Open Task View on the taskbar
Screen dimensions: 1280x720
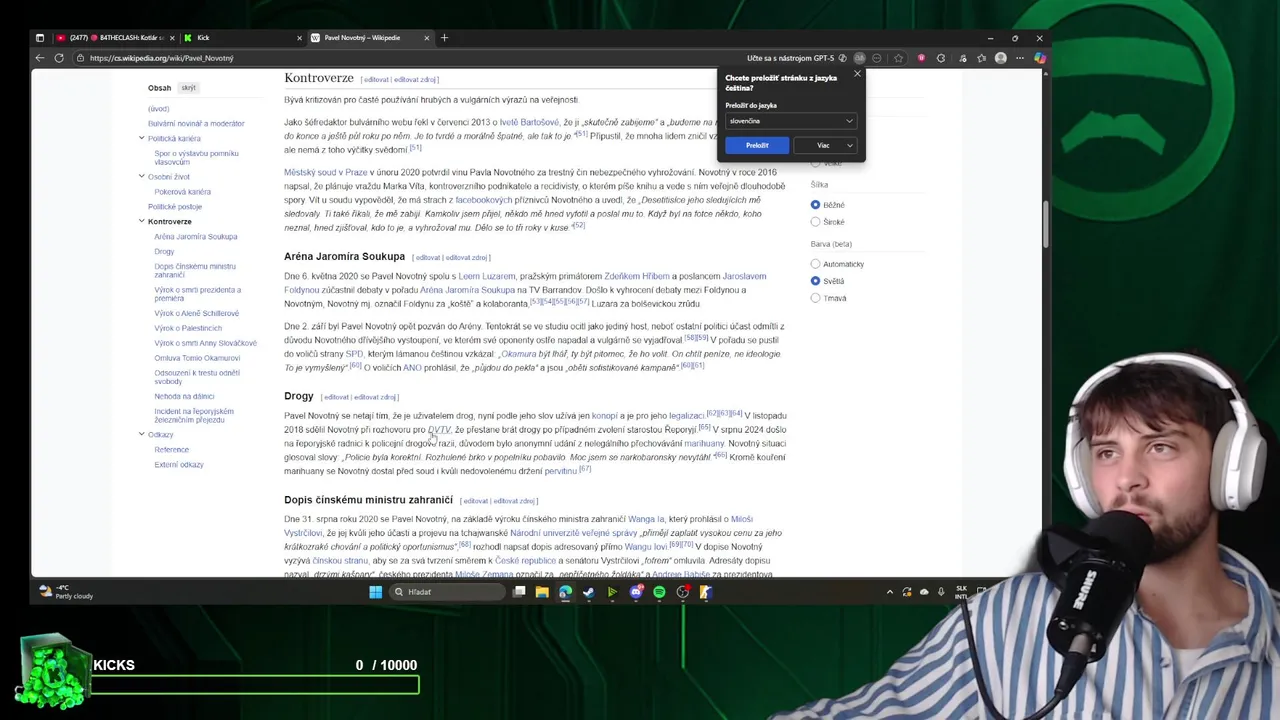click(519, 592)
